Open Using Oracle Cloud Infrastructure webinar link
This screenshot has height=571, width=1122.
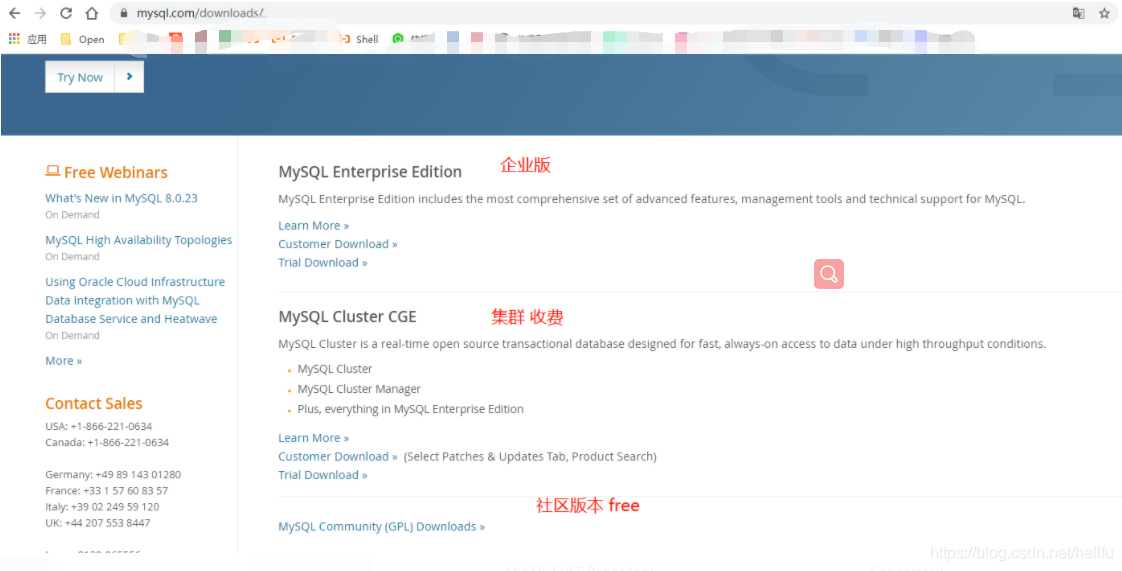[x=135, y=301]
